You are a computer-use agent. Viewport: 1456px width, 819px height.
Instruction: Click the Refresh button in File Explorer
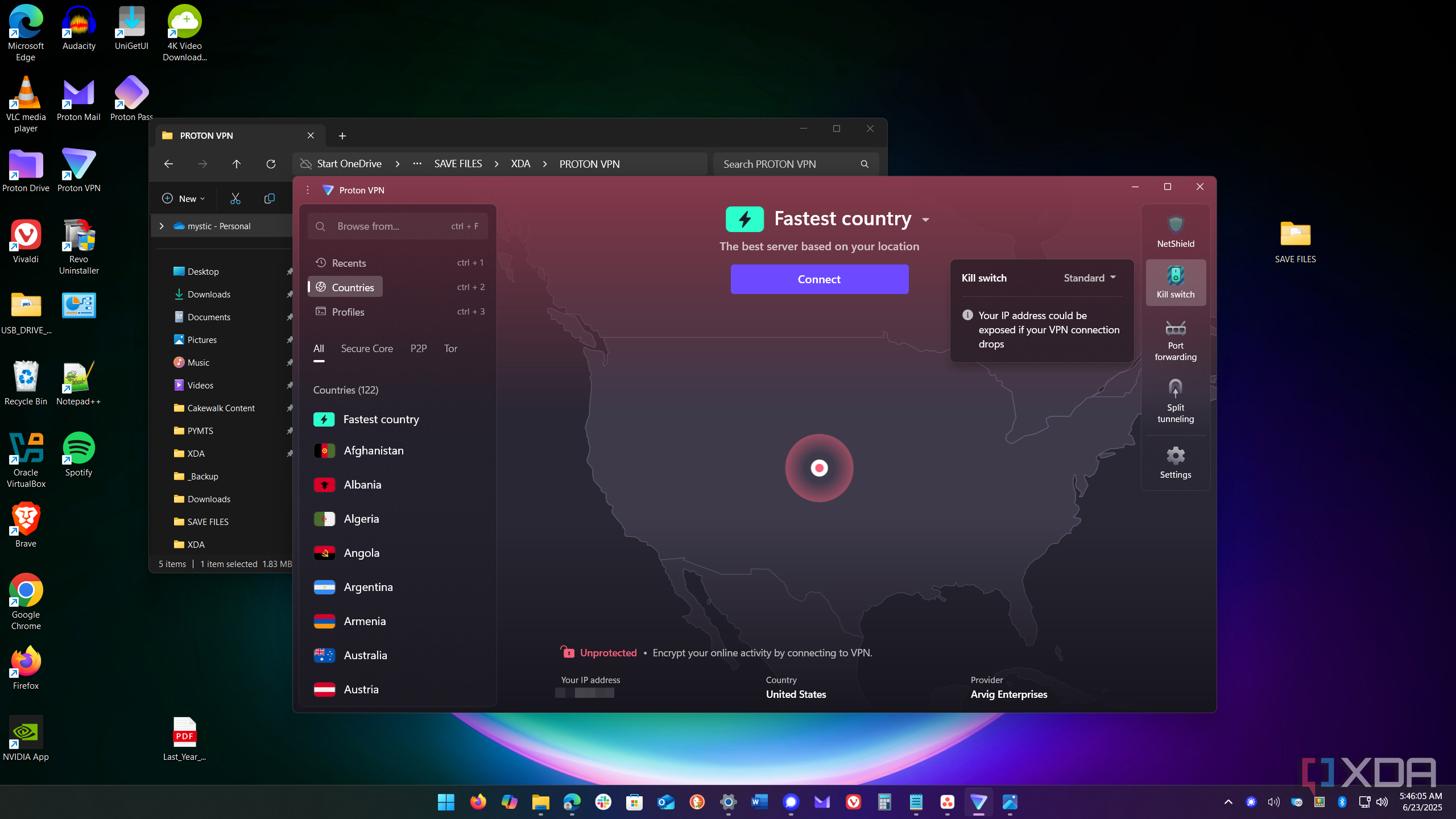tap(271, 164)
